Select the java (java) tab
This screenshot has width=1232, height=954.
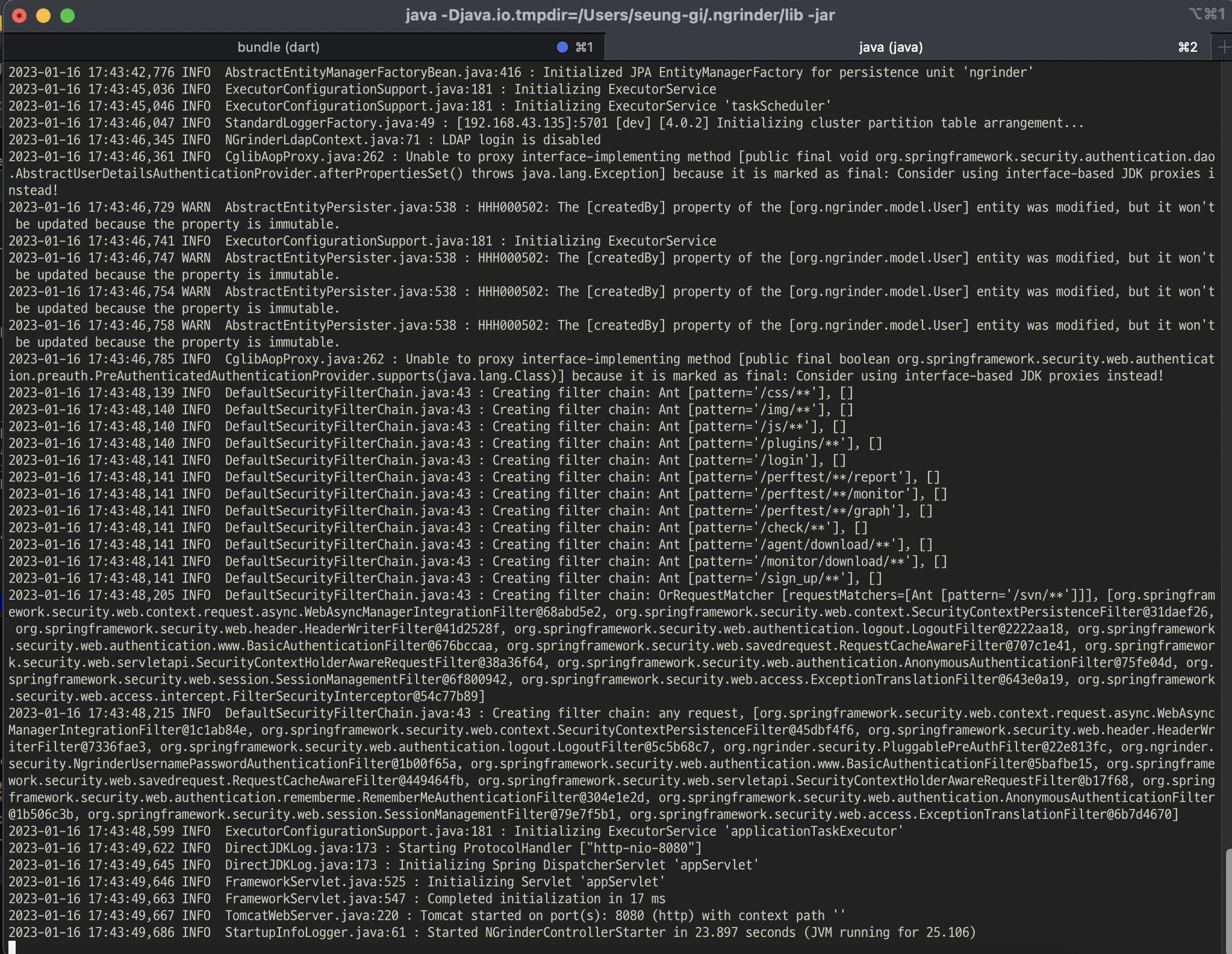click(891, 47)
